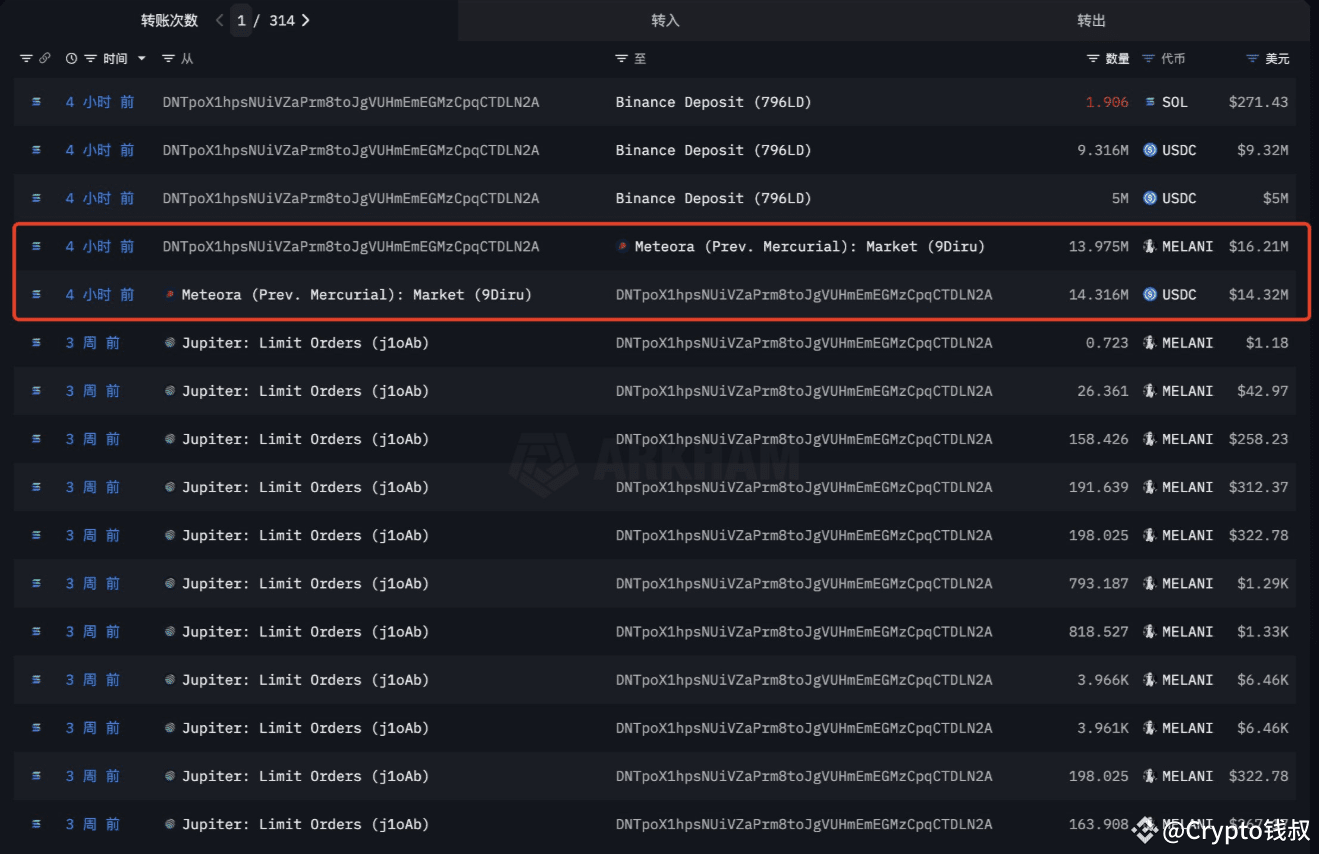Open Binance Deposit (796LD) in the 5M row
1319x854 pixels.
[x=713, y=198]
